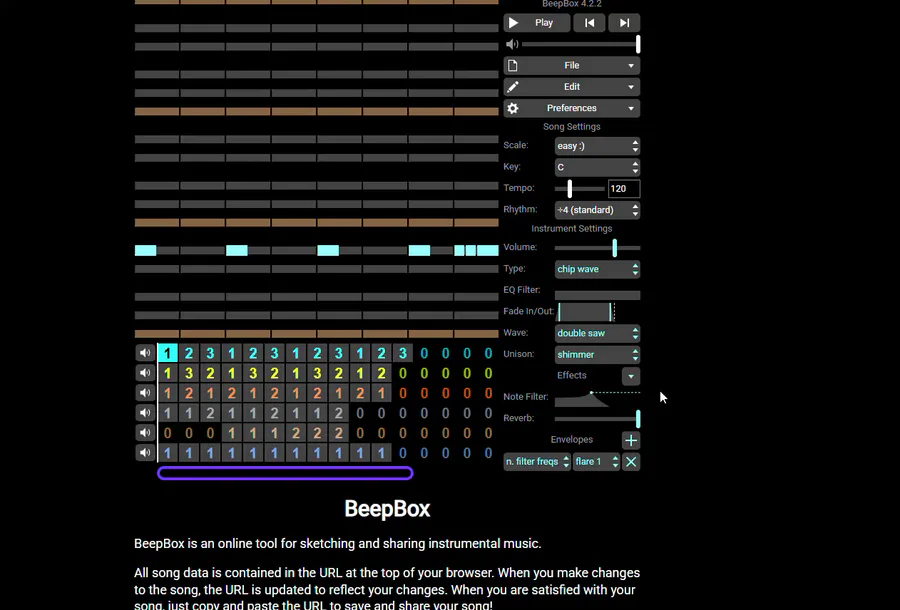
Task: Select third bar pattern 2 in gray channel
Action: click(210, 413)
